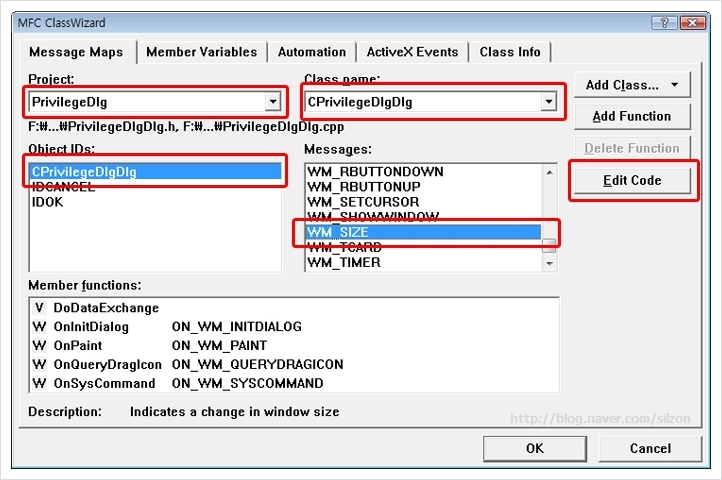Click the Messages list scrollbar thumb
Screen dimensions: 722x480
coord(549,246)
